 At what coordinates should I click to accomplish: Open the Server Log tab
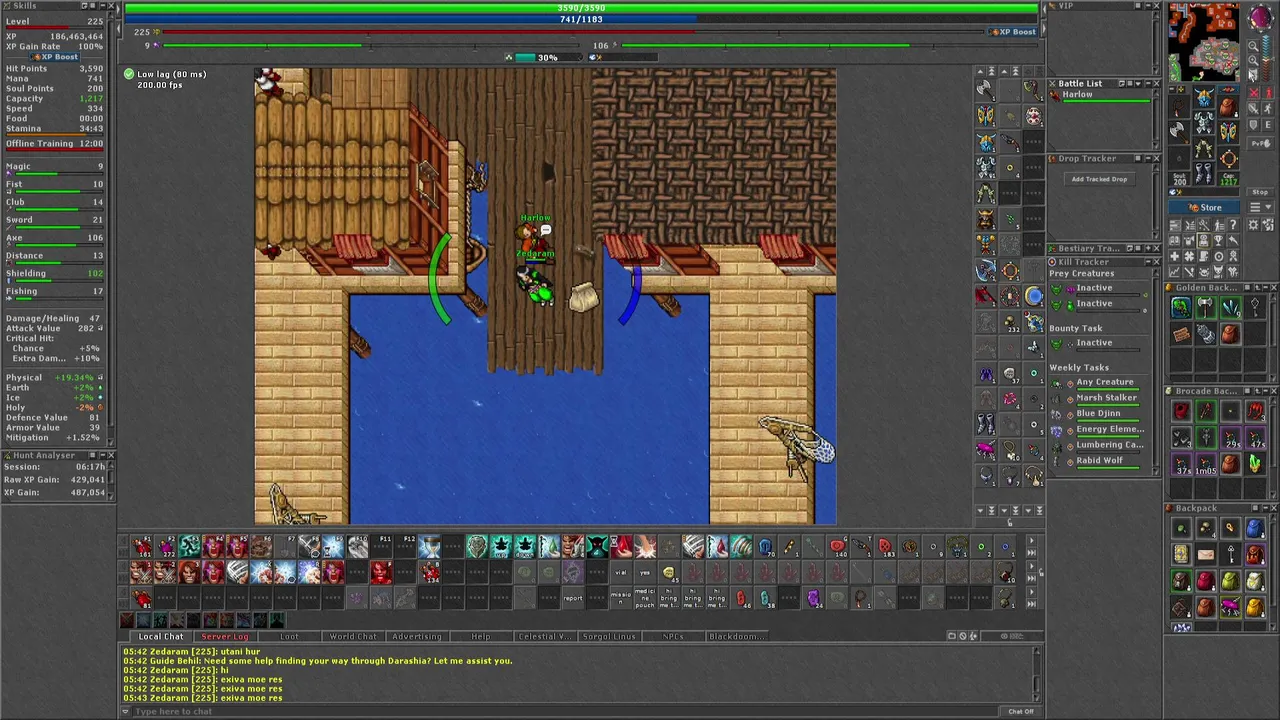[x=225, y=636]
